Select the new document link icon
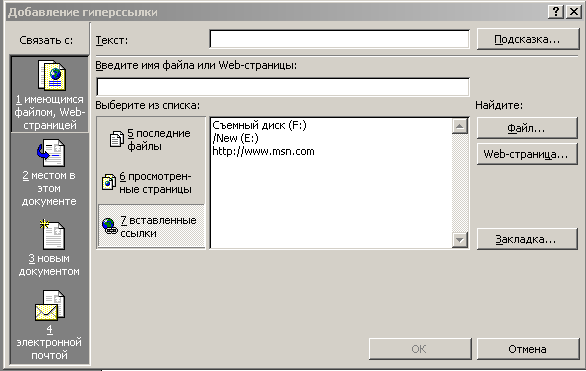586x371 pixels. (x=52, y=235)
